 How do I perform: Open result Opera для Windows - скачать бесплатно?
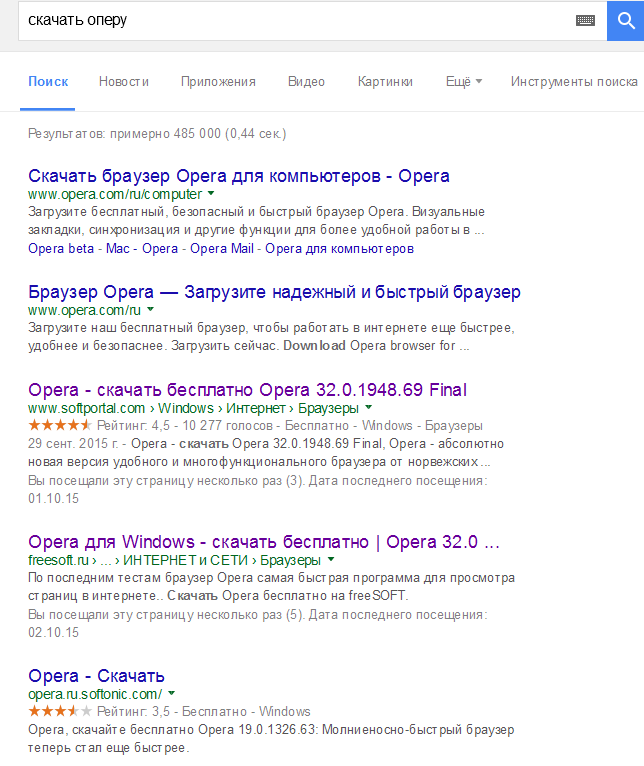click(x=264, y=542)
